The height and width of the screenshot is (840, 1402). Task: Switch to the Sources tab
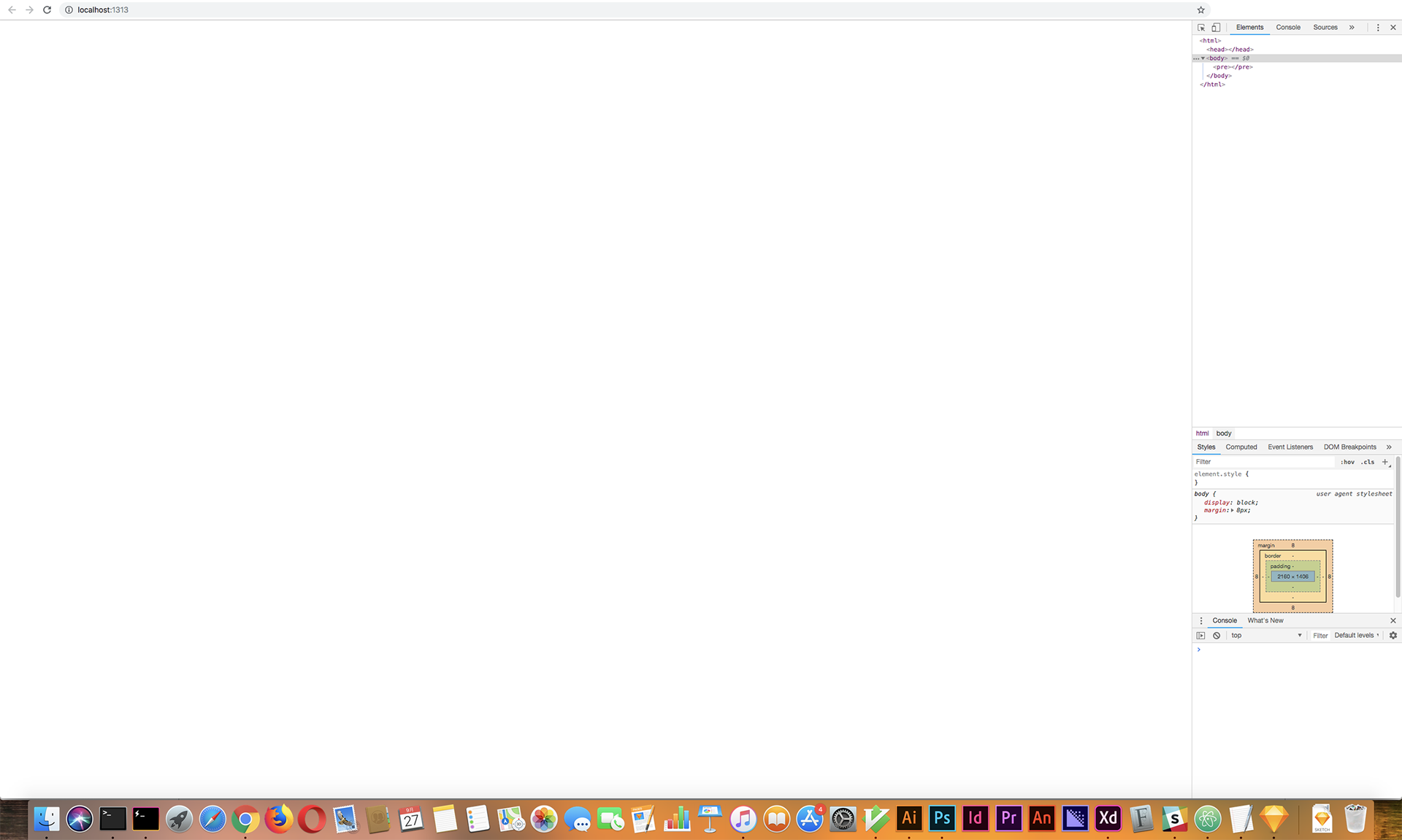click(x=1325, y=28)
